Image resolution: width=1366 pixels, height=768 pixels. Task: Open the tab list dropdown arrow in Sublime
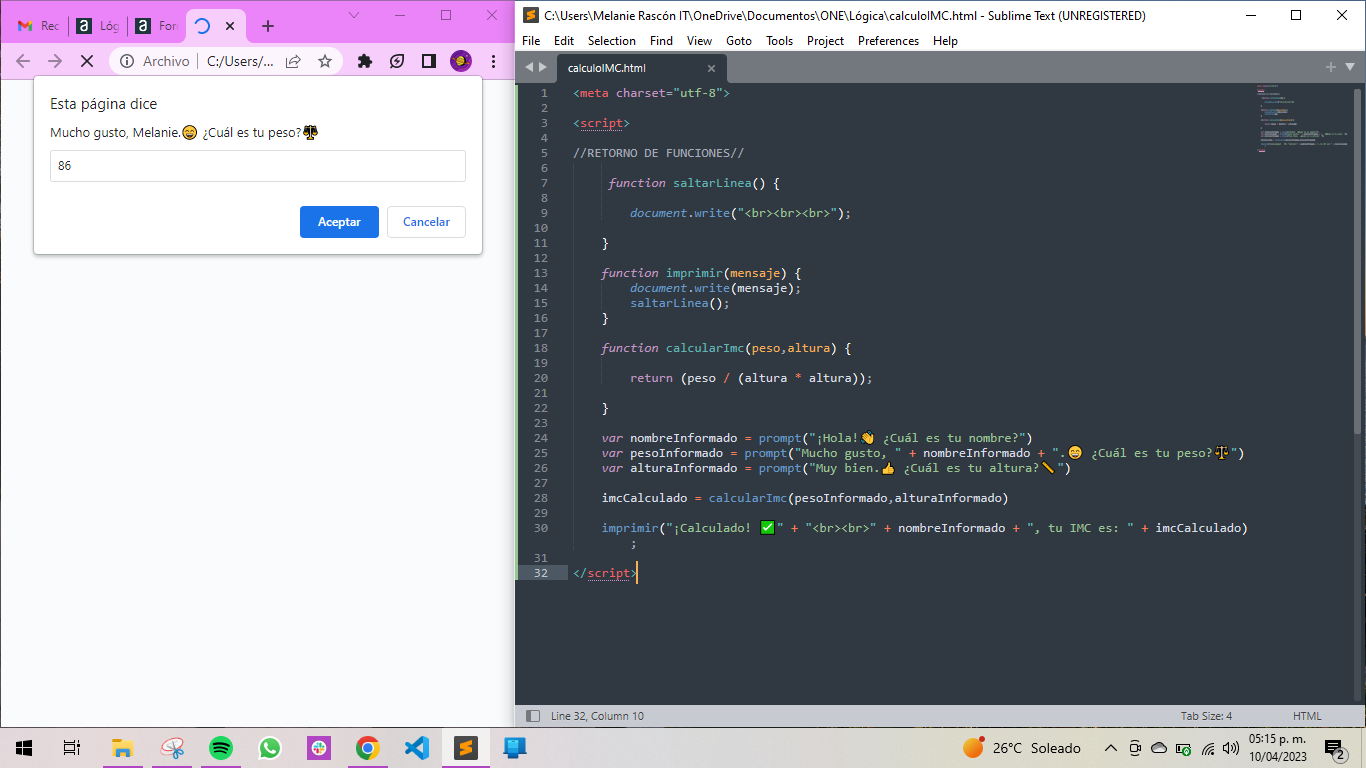1348,67
